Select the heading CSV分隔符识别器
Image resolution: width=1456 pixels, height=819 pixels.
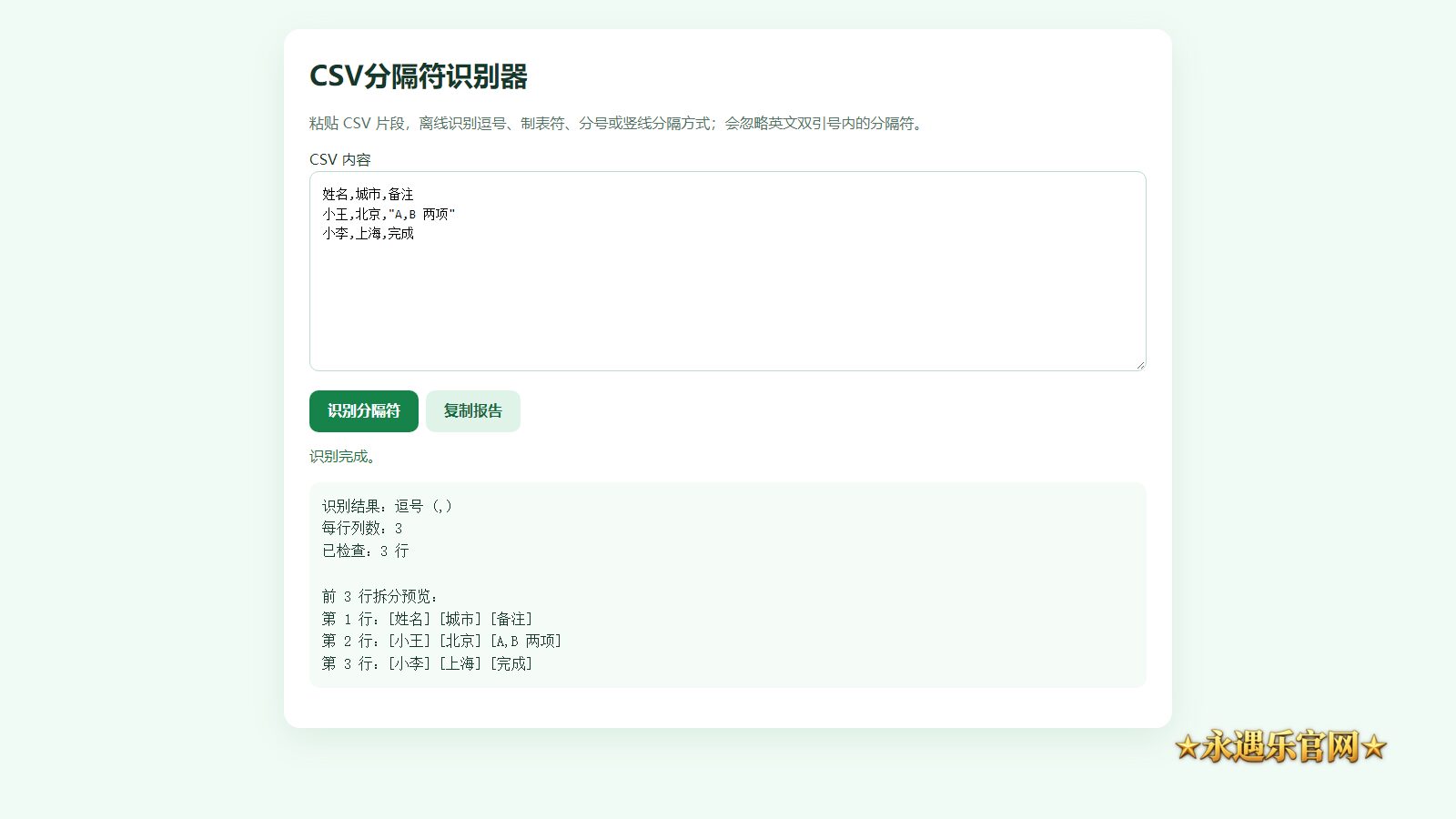click(419, 76)
